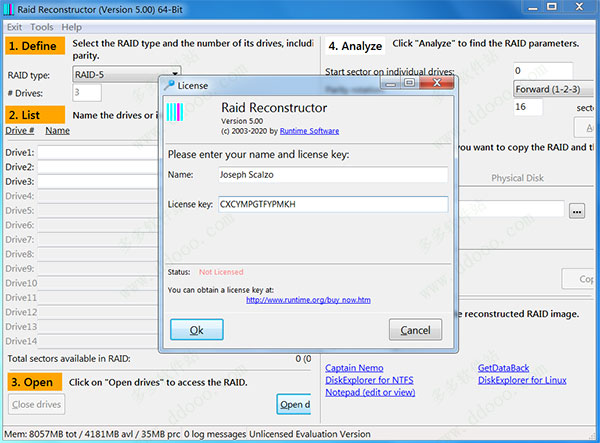This screenshot has width=600, height=443.
Task: Click the Name column header
Action: click(x=57, y=130)
